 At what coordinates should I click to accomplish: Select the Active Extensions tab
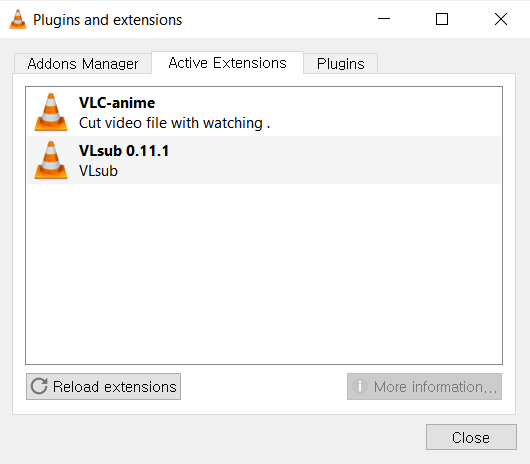pyautogui.click(x=227, y=63)
